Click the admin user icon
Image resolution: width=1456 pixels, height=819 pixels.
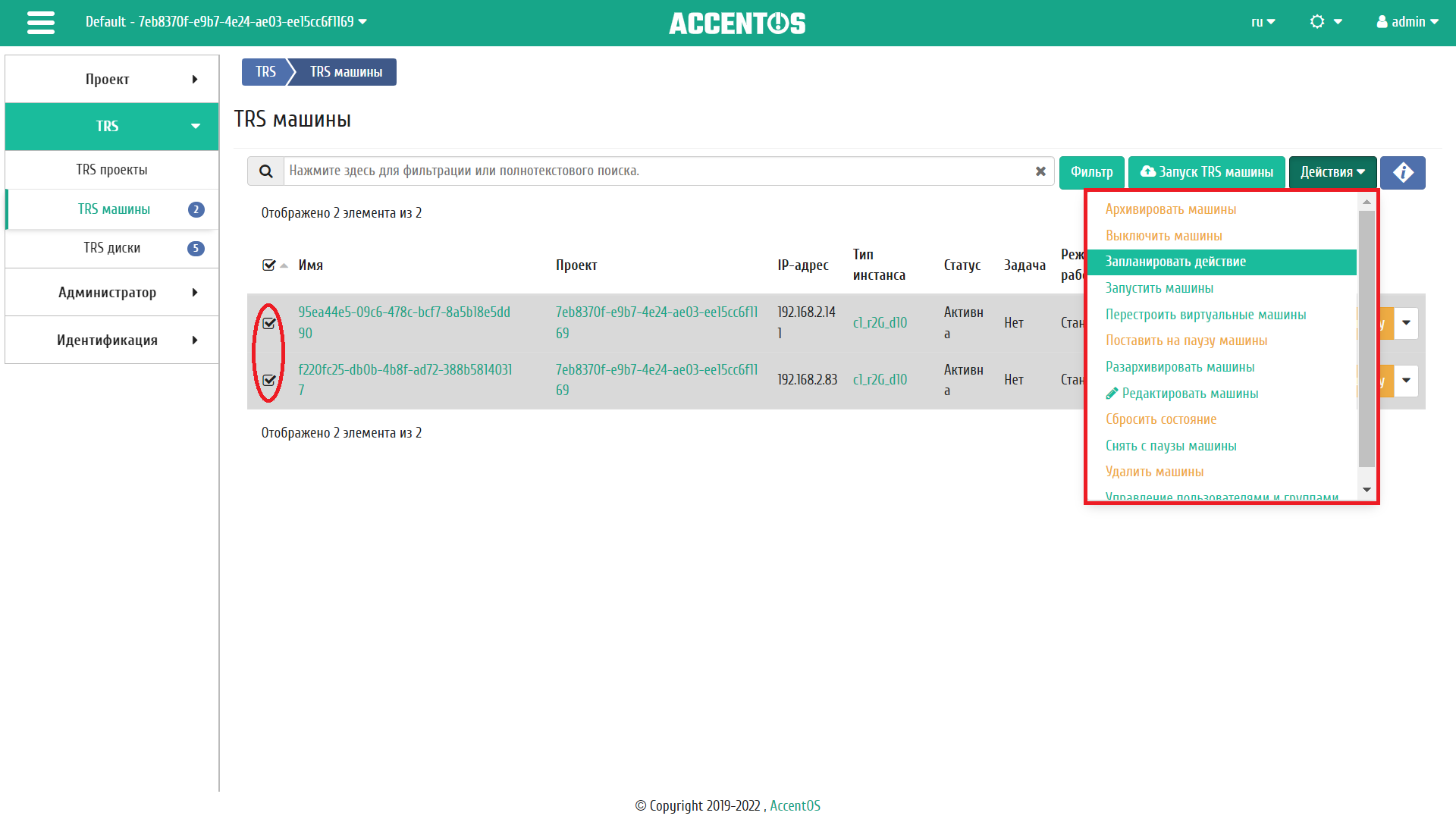pyautogui.click(x=1382, y=22)
